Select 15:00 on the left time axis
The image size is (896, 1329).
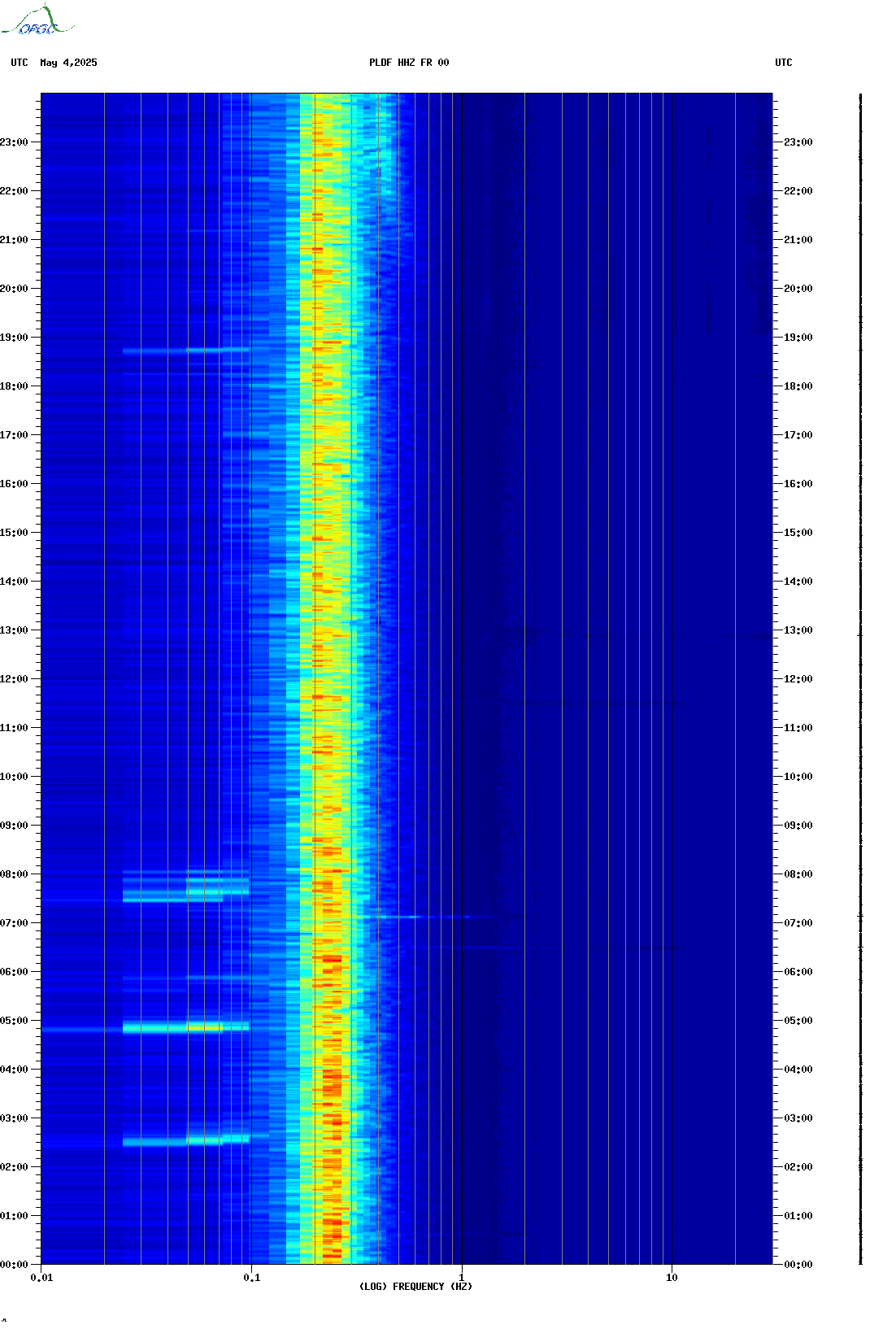pyautogui.click(x=14, y=533)
